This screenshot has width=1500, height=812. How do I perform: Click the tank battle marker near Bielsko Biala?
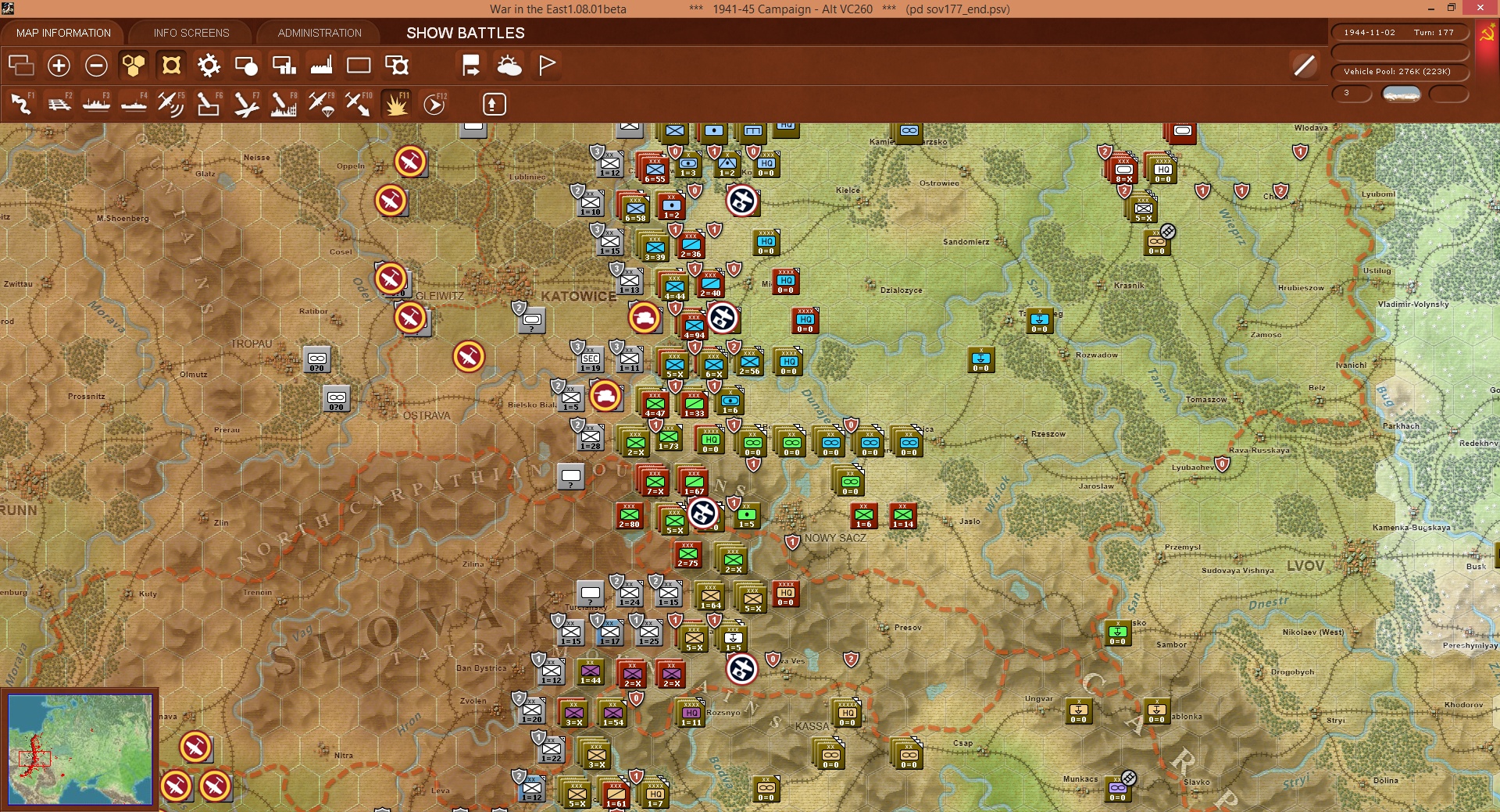click(605, 396)
